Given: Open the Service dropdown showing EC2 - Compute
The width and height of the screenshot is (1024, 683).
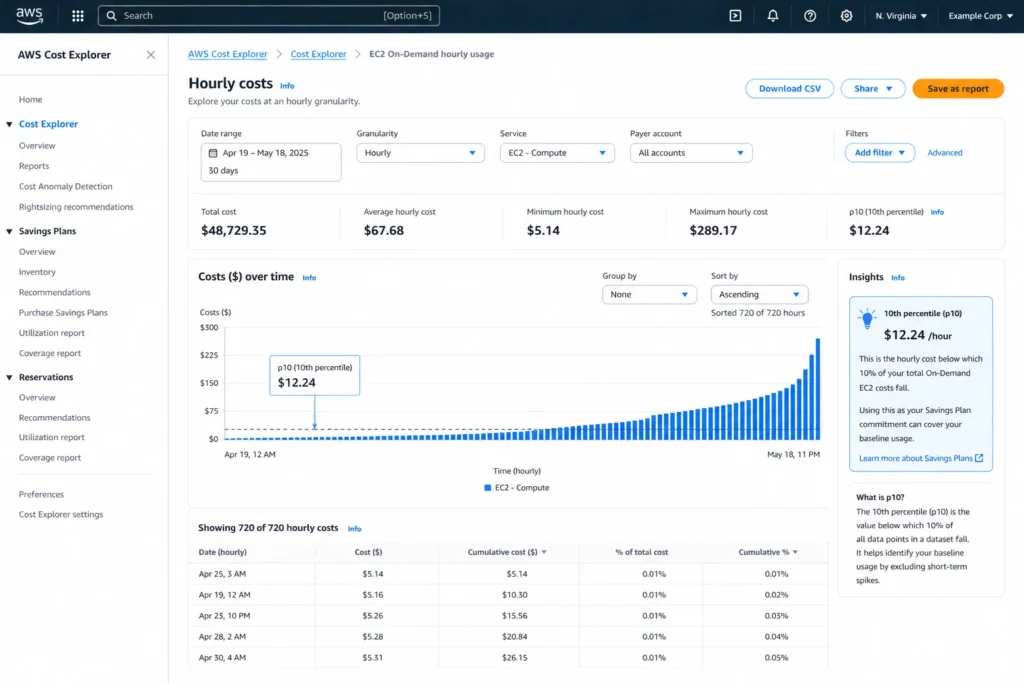Looking at the screenshot, I should [556, 153].
